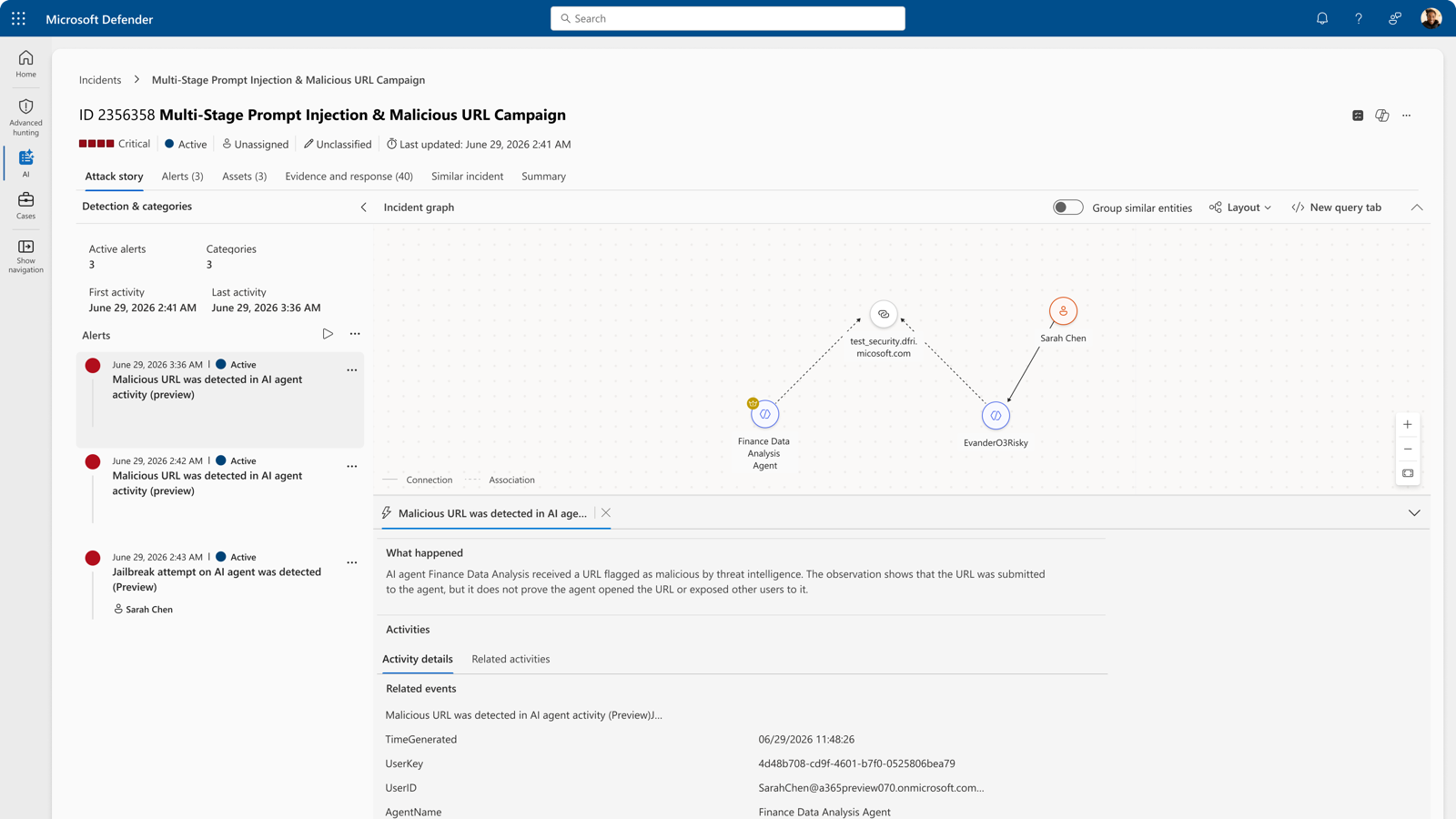
Task: Collapse the Incident graph section
Action: click(x=1417, y=207)
